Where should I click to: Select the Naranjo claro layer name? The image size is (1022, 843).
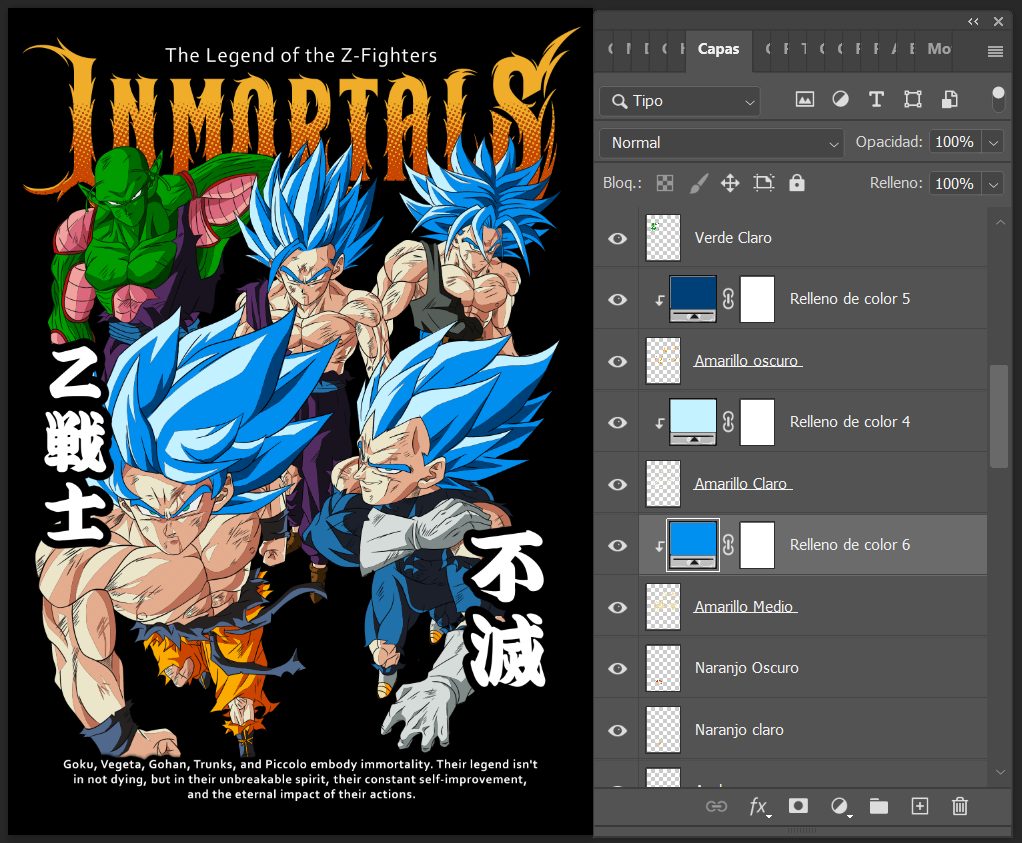[739, 730]
